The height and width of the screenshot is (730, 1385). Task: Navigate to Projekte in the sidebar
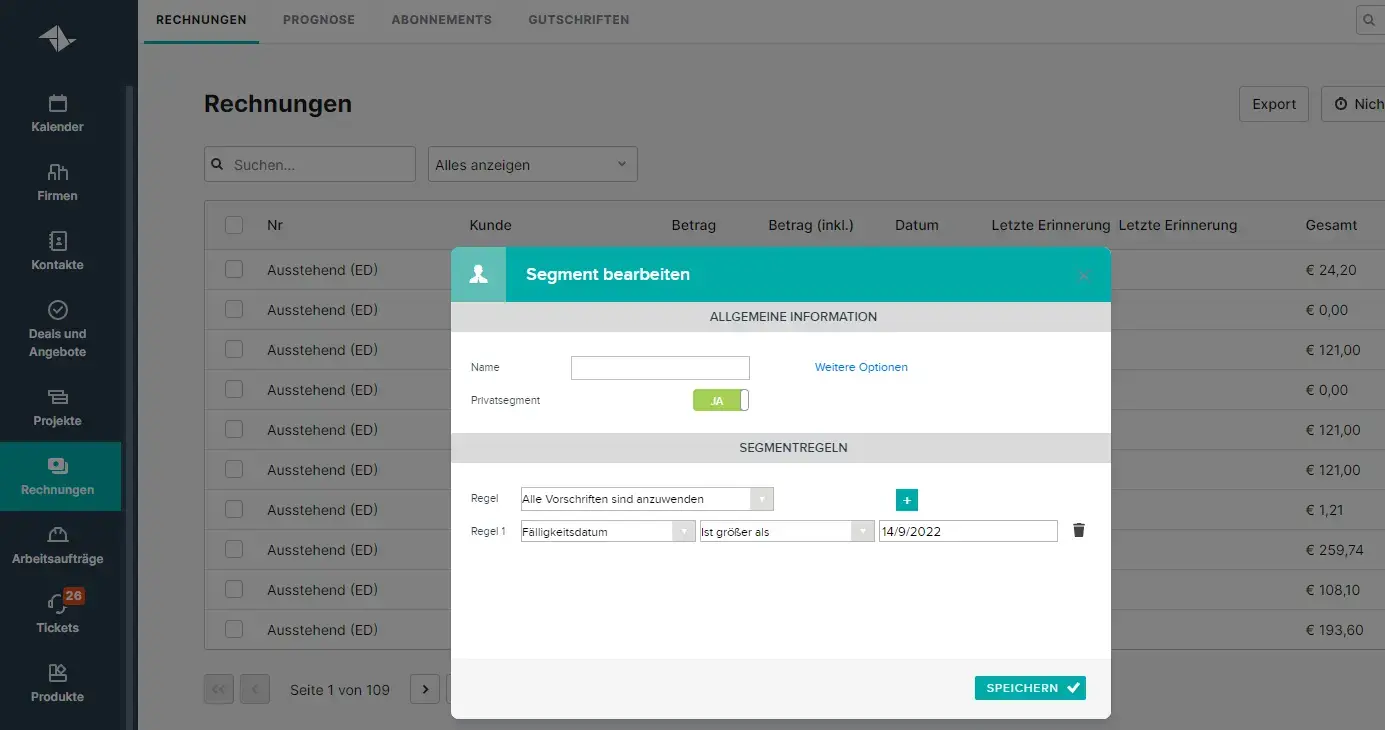pyautogui.click(x=58, y=408)
